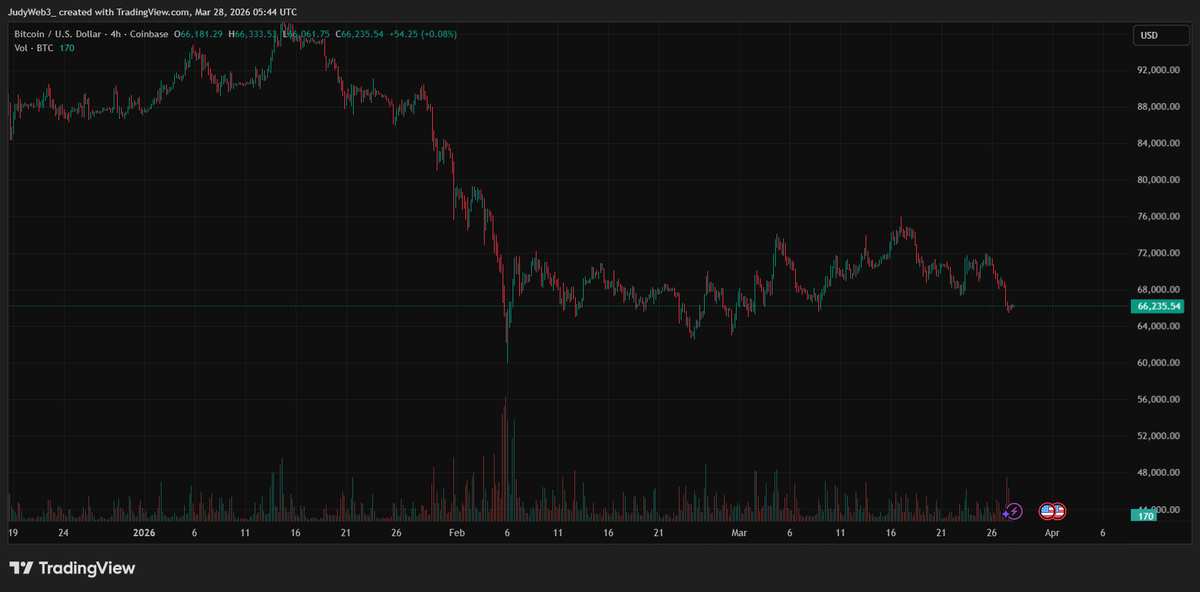Image resolution: width=1200 pixels, height=592 pixels.
Task: Click the 72,000.00 price axis label
Action: click(x=1160, y=253)
